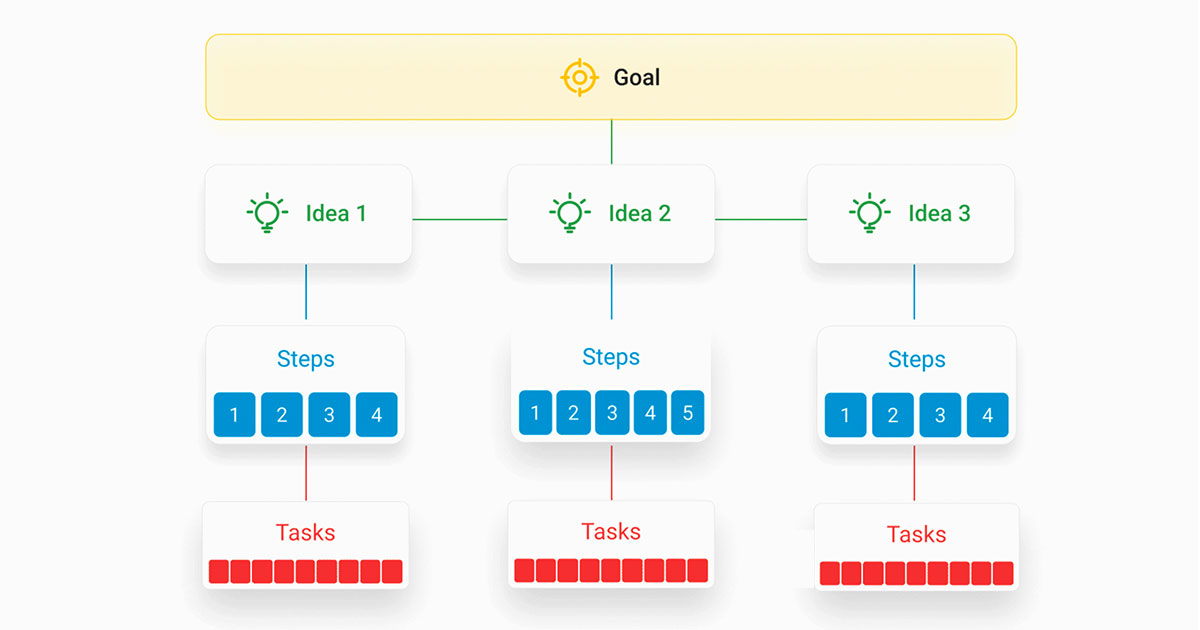Click step 5 under Idea 2

pyautogui.click(x=688, y=412)
